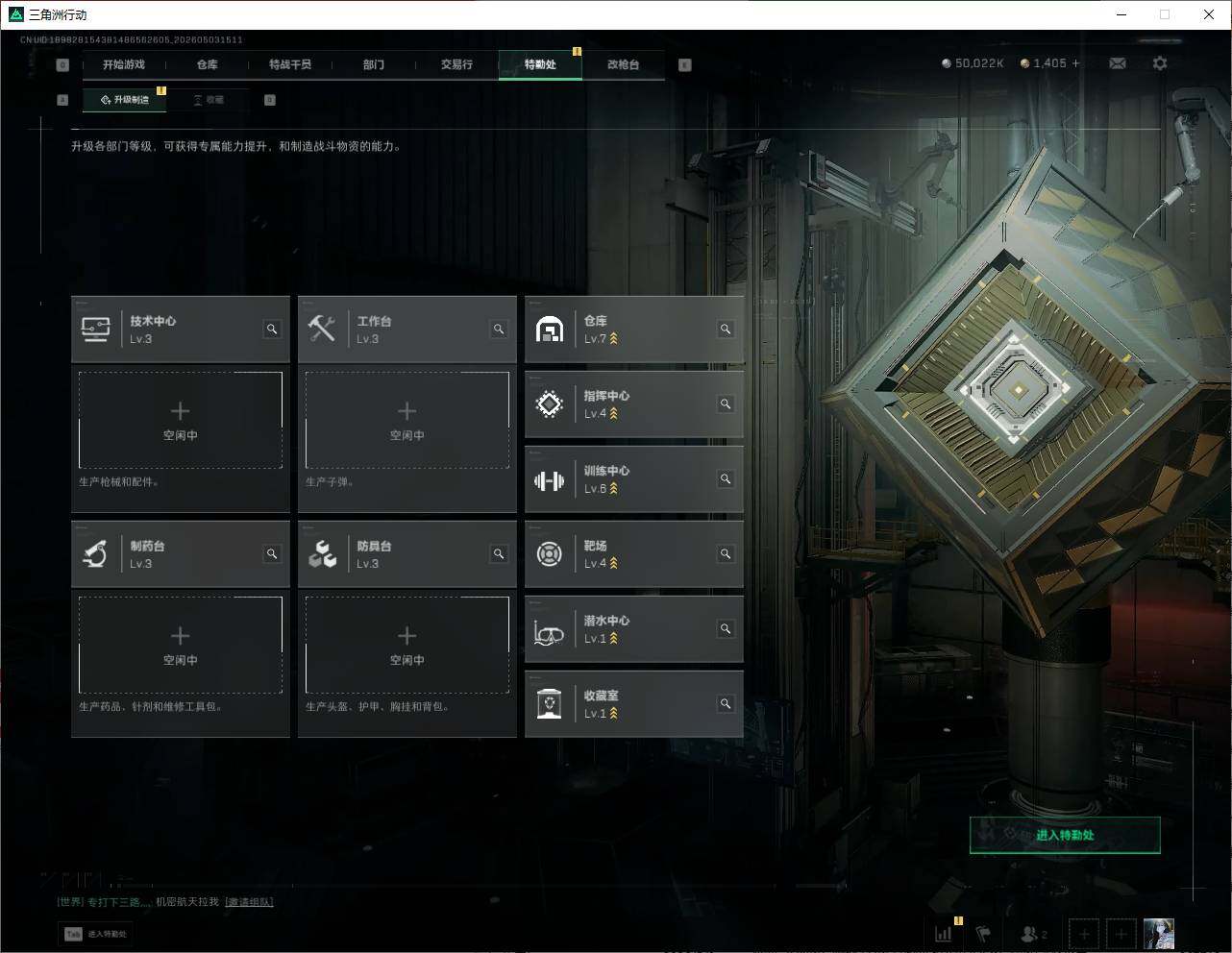Click the 技术中心 Lv.3 level label
Screen dimensions: 1232x953
pos(141,339)
